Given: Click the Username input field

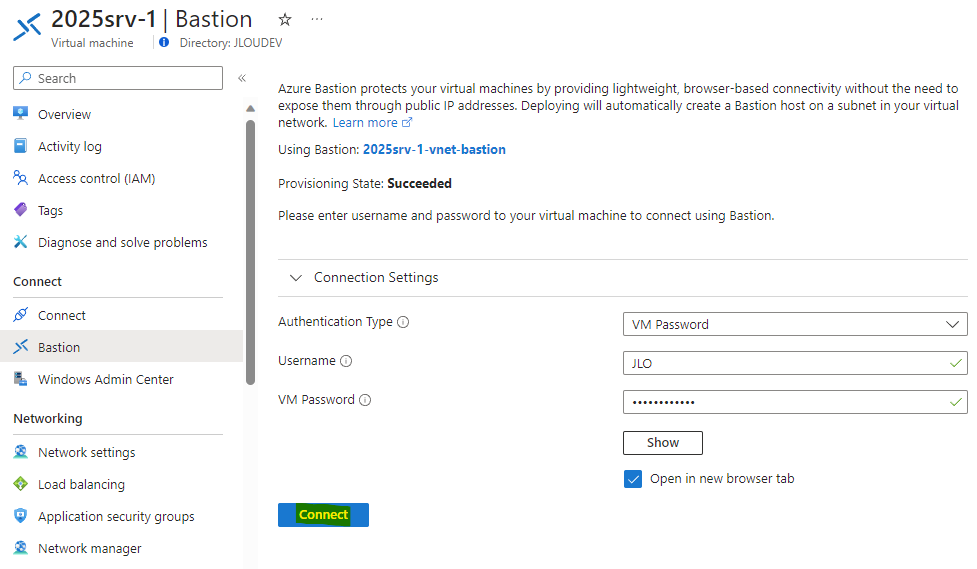Looking at the screenshot, I should tap(795, 363).
